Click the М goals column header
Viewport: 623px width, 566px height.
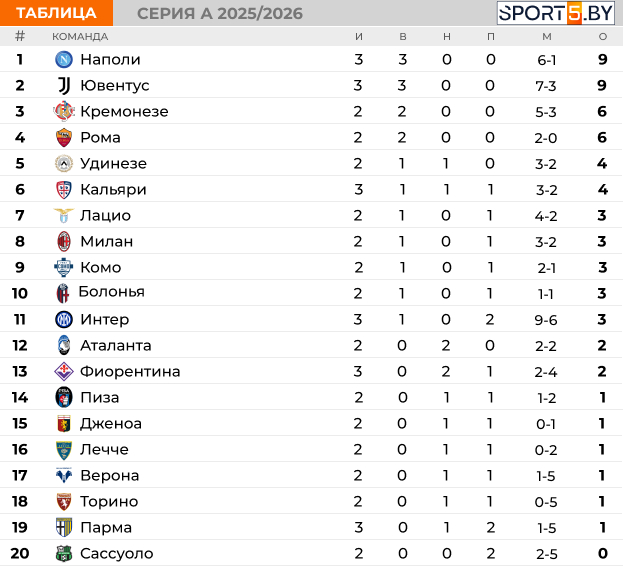(547, 37)
